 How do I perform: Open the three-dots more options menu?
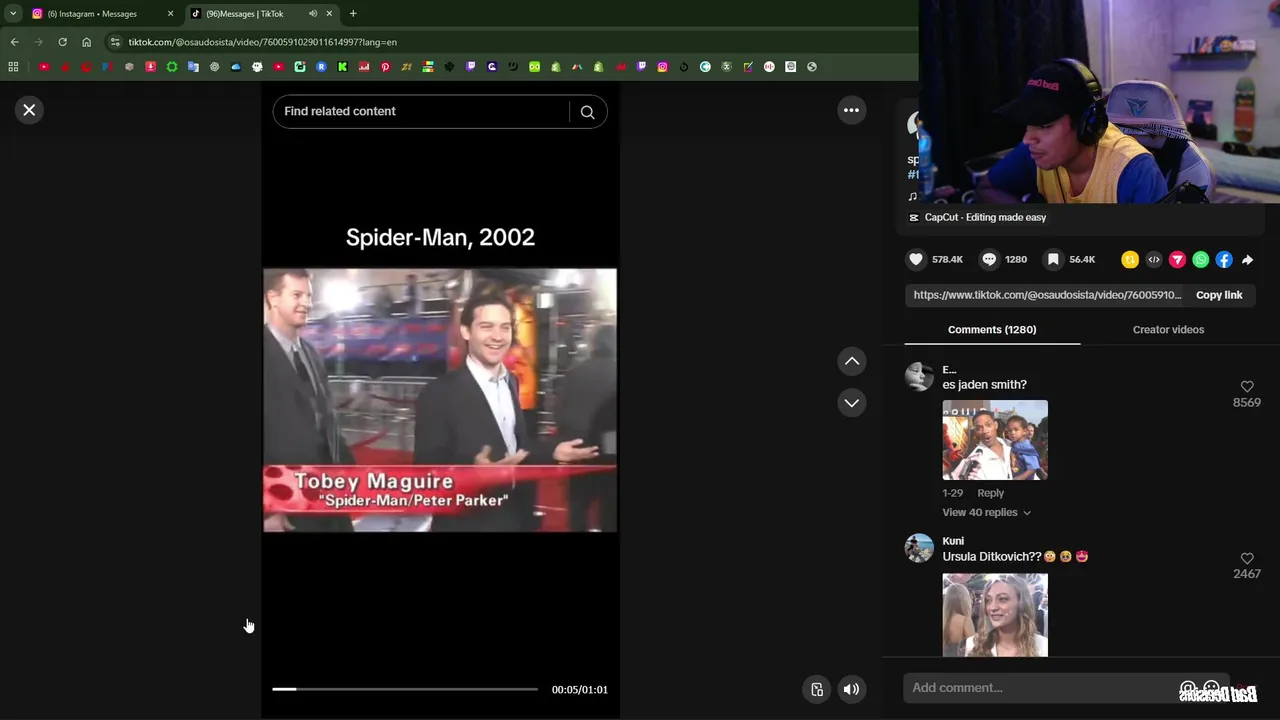point(851,110)
